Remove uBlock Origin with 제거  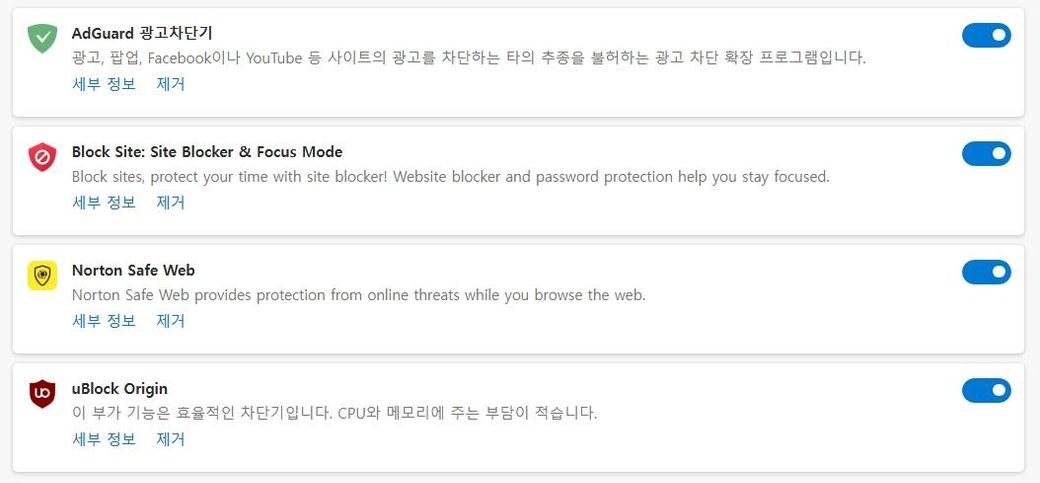point(171,439)
